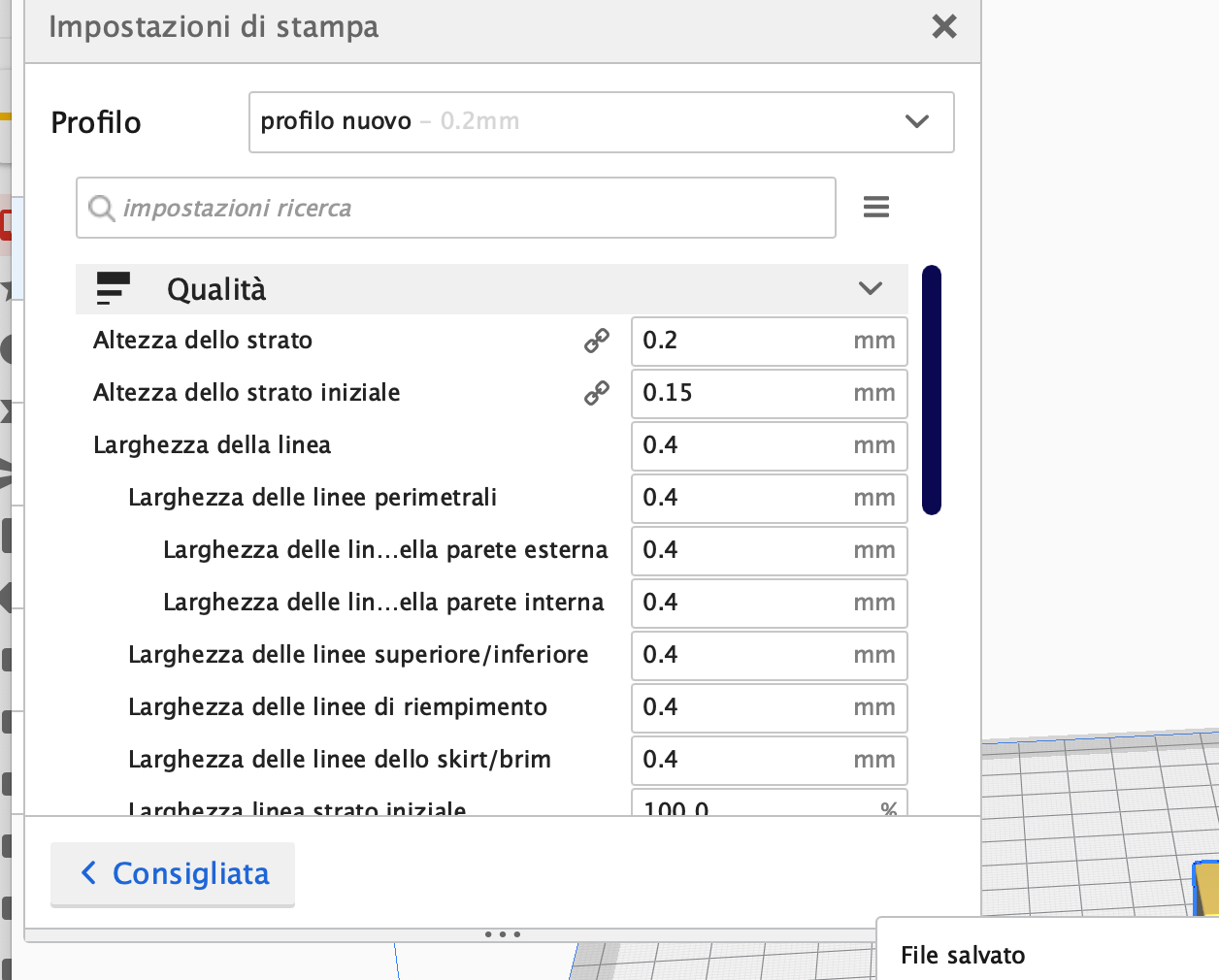The width and height of the screenshot is (1219, 980).
Task: Click the Larghezza delle linee di riempimento field
Action: pos(770,708)
